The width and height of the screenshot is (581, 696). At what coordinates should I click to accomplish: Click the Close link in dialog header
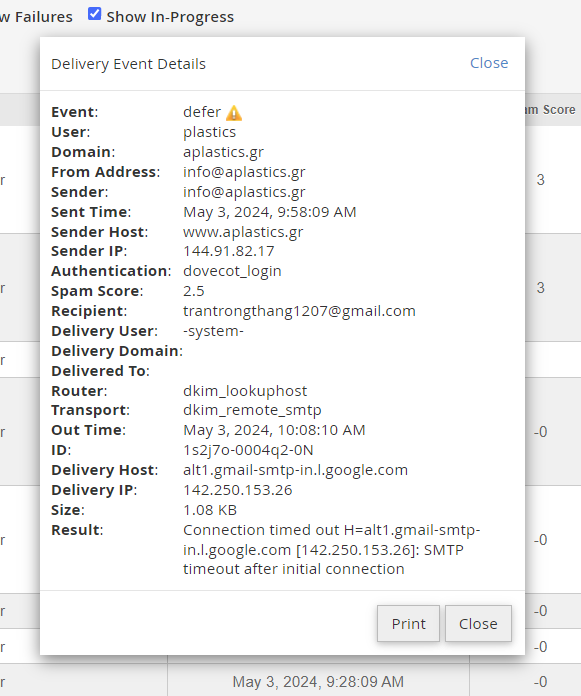[489, 63]
